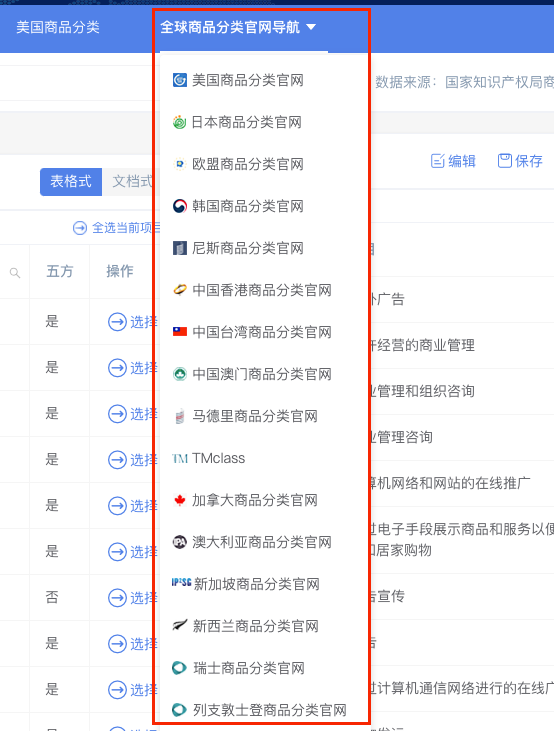
Task: Open 瑞士商品分类官网 entry
Action: (249, 668)
